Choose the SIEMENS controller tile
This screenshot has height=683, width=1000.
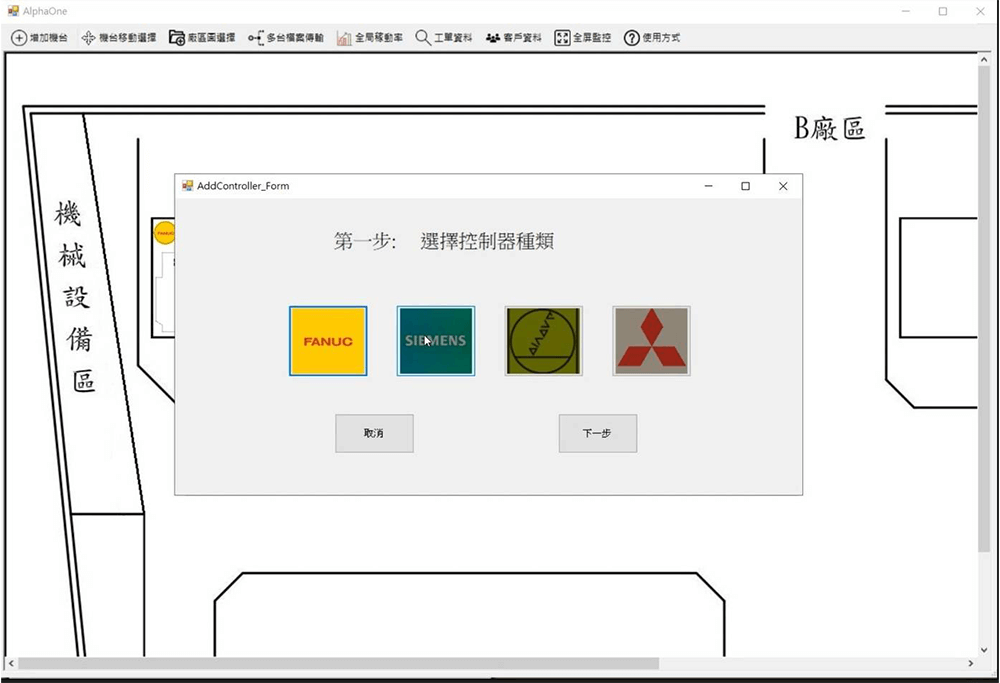436,341
